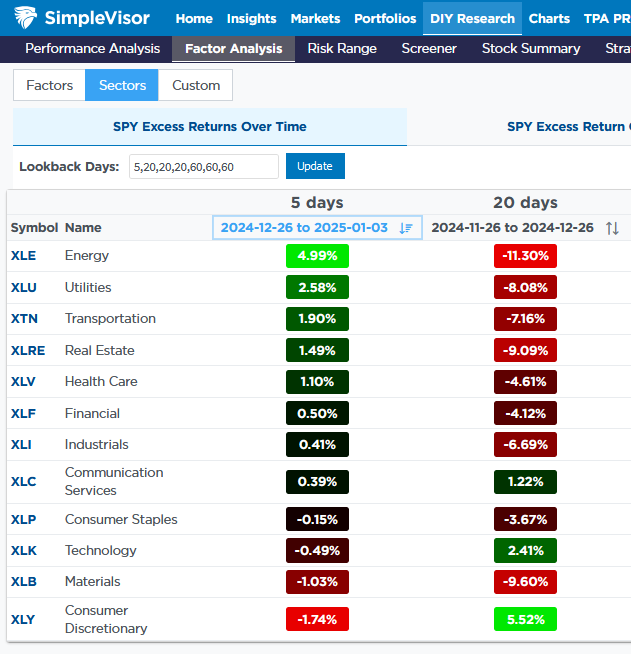Open the Screener tab

point(429,48)
